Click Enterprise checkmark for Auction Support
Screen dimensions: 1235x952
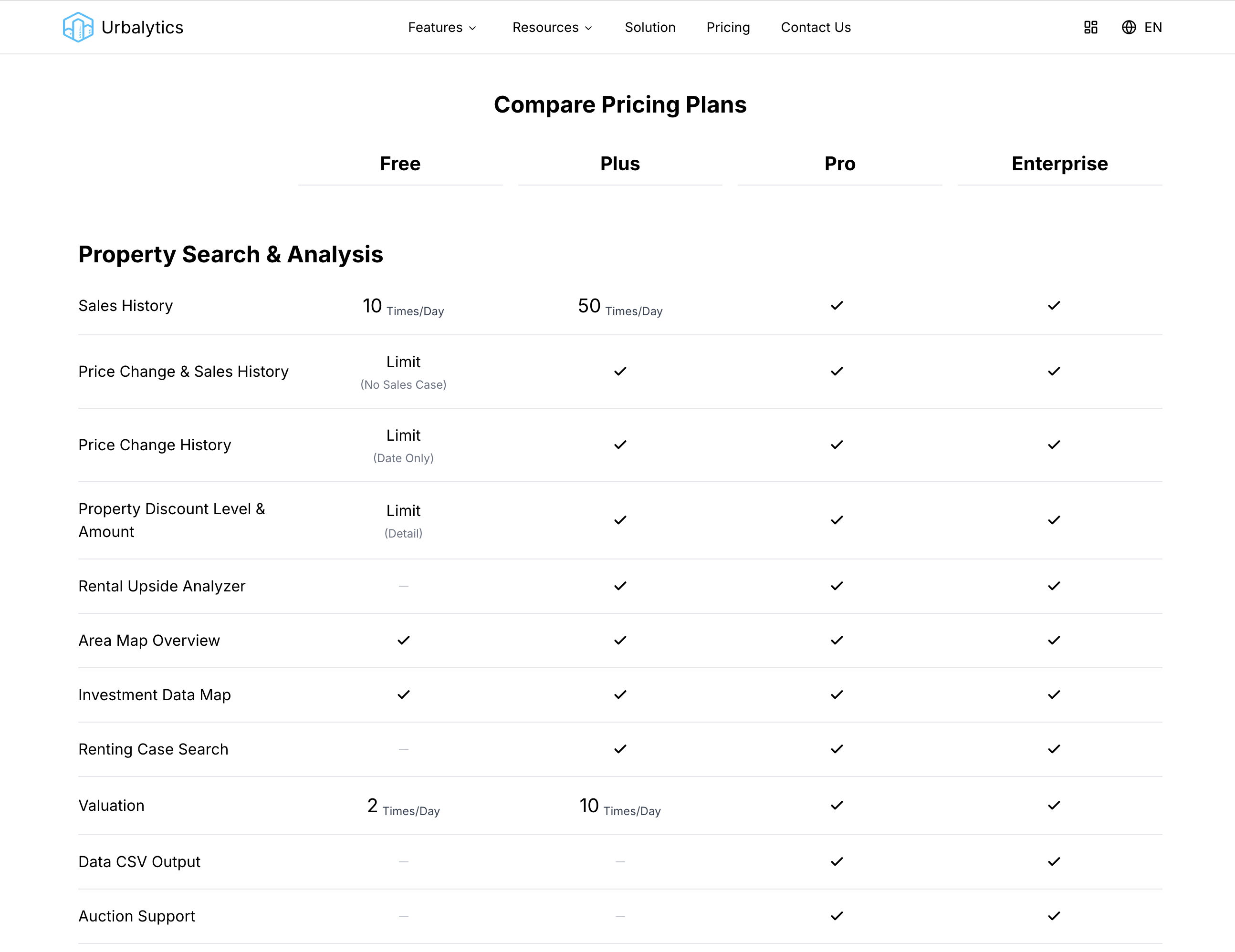[1054, 916]
